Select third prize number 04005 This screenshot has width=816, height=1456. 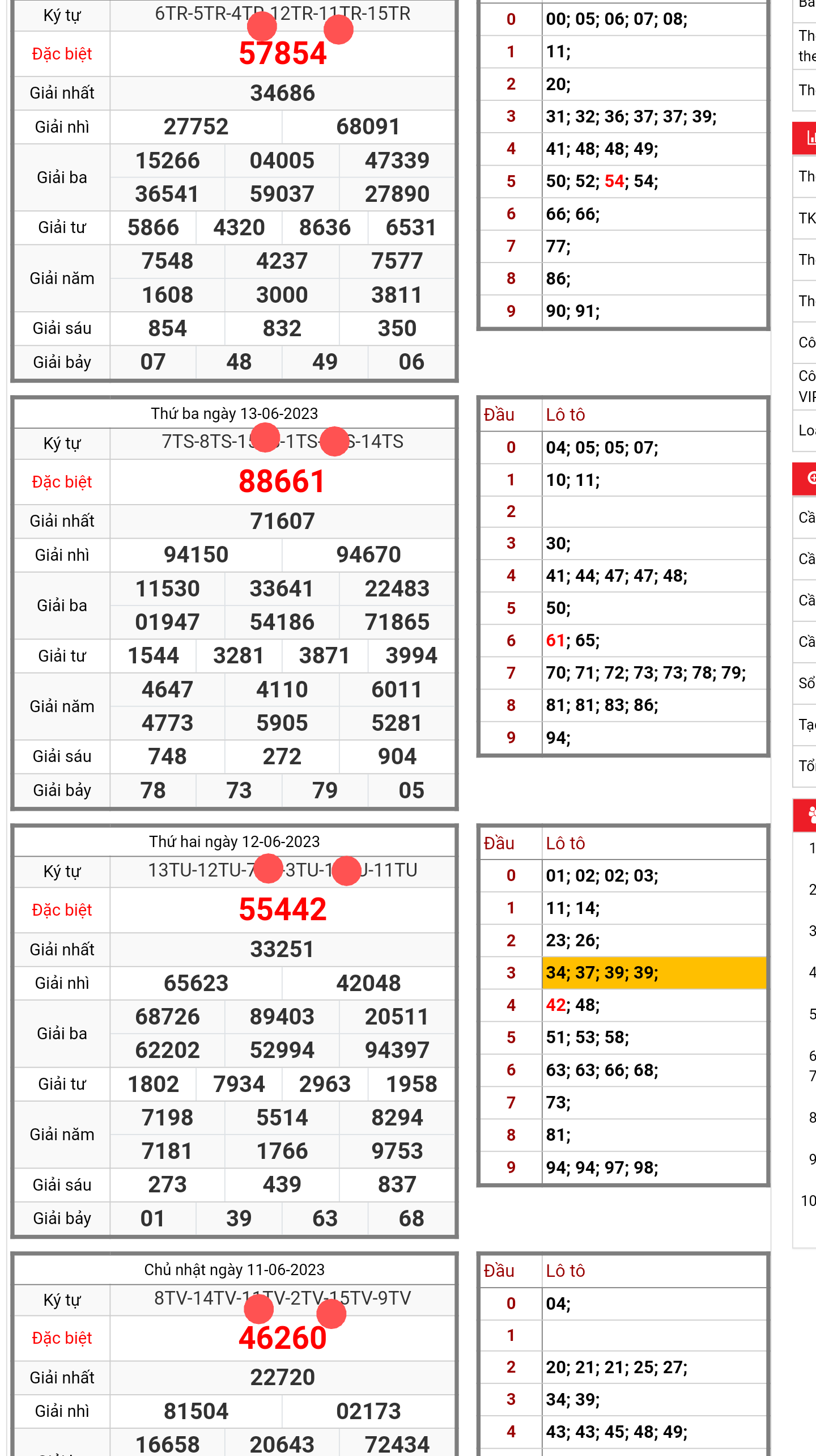(x=282, y=160)
